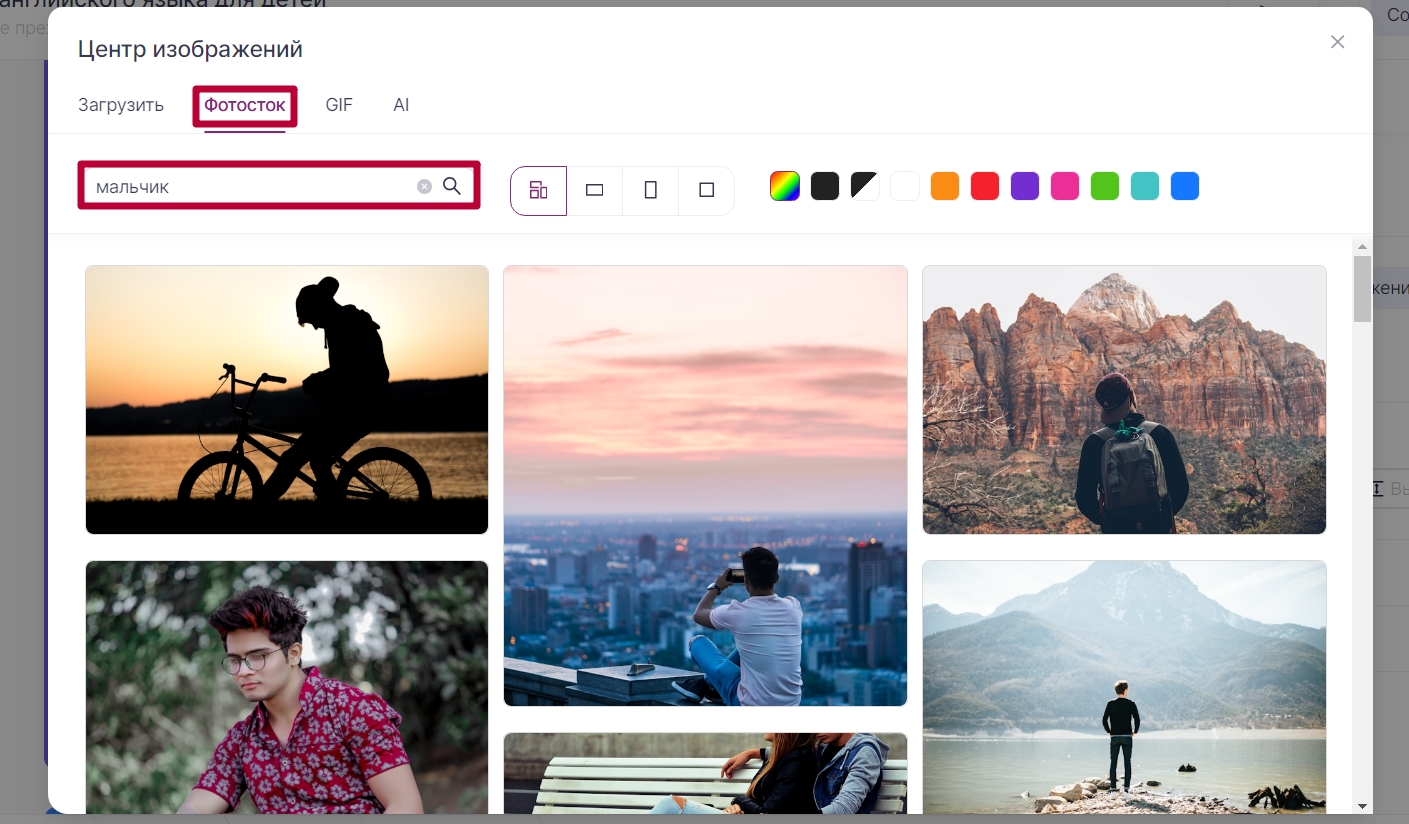Select the cyclist silhouette sunset photo
Image resolution: width=1409 pixels, height=824 pixels.
[287, 400]
